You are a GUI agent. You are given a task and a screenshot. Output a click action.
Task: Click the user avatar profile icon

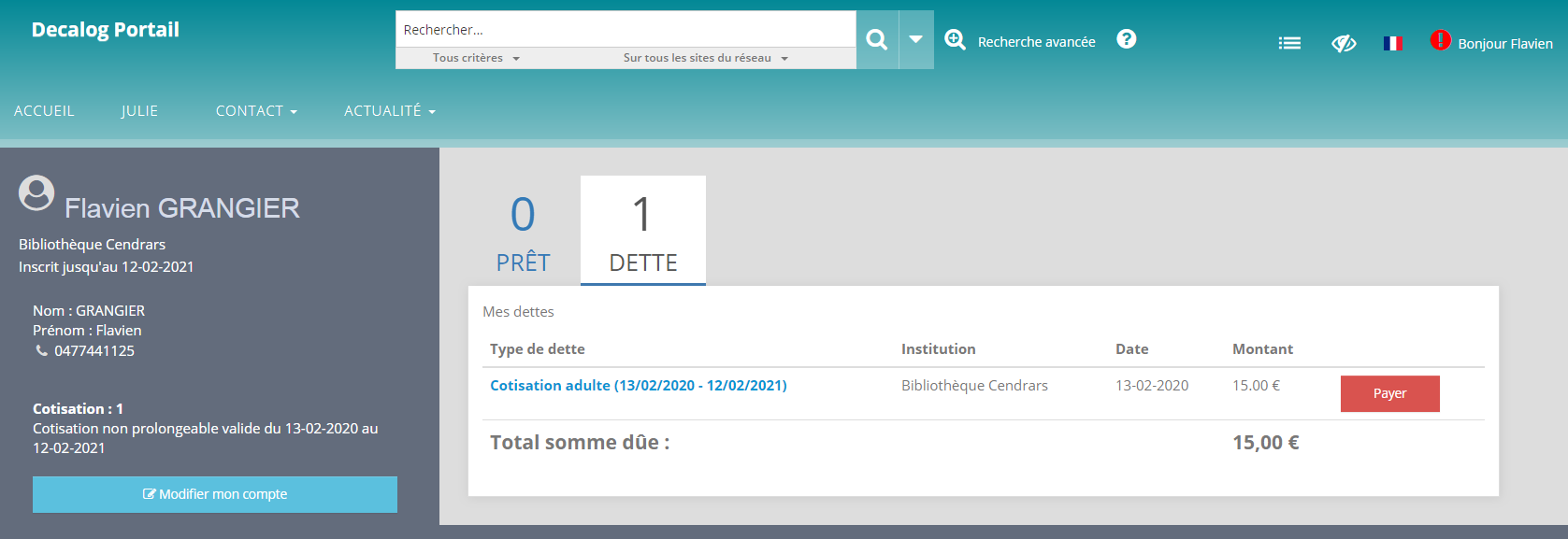coord(36,192)
